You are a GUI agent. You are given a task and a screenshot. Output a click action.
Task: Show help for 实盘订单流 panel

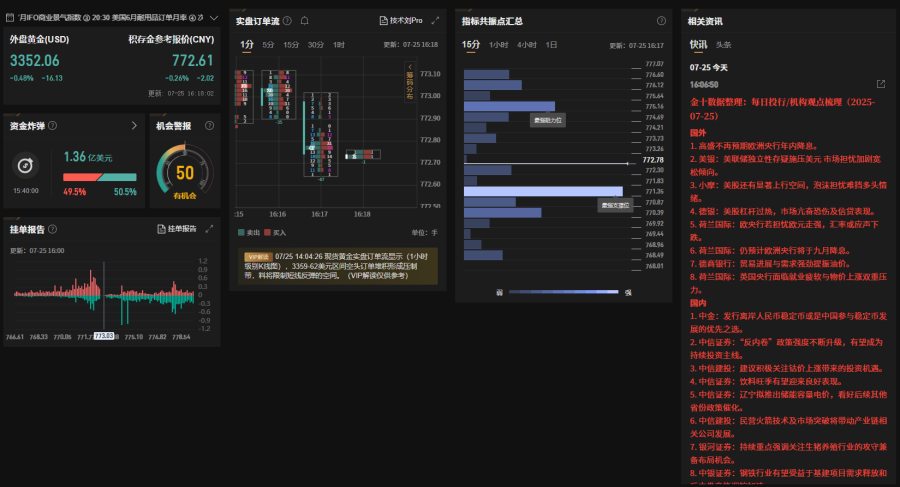point(288,21)
